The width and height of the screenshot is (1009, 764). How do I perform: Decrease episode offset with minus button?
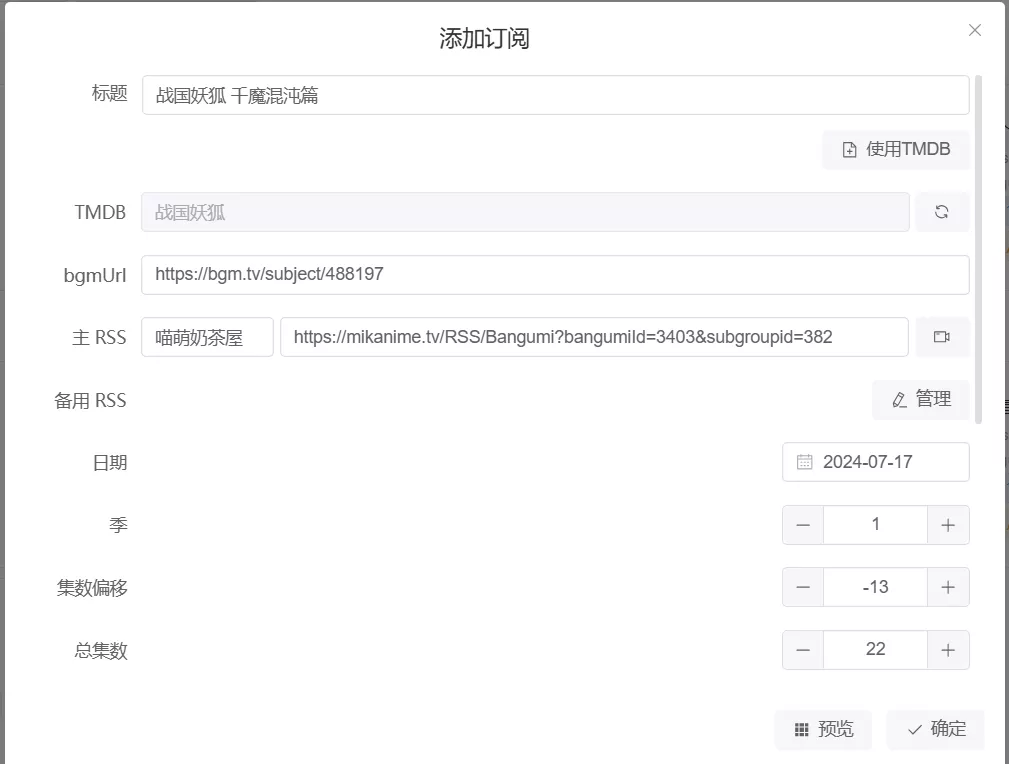(803, 587)
